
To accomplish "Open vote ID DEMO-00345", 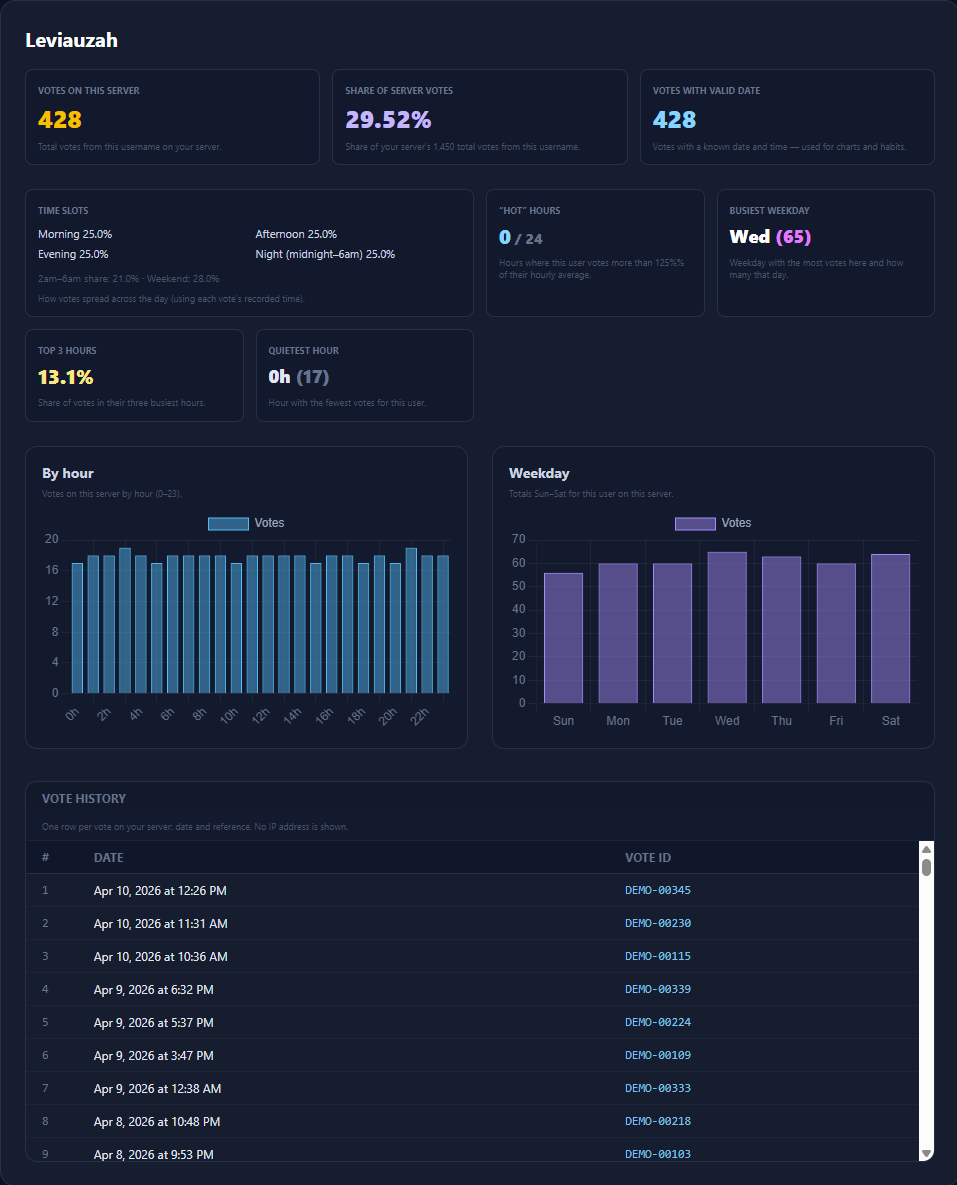I will click(x=657, y=890).
